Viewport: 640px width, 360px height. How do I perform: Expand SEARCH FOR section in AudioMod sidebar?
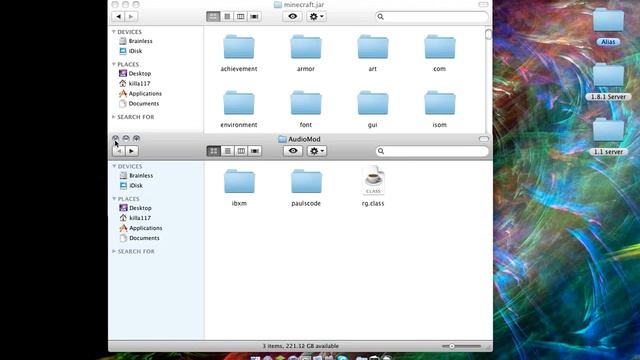click(x=114, y=251)
